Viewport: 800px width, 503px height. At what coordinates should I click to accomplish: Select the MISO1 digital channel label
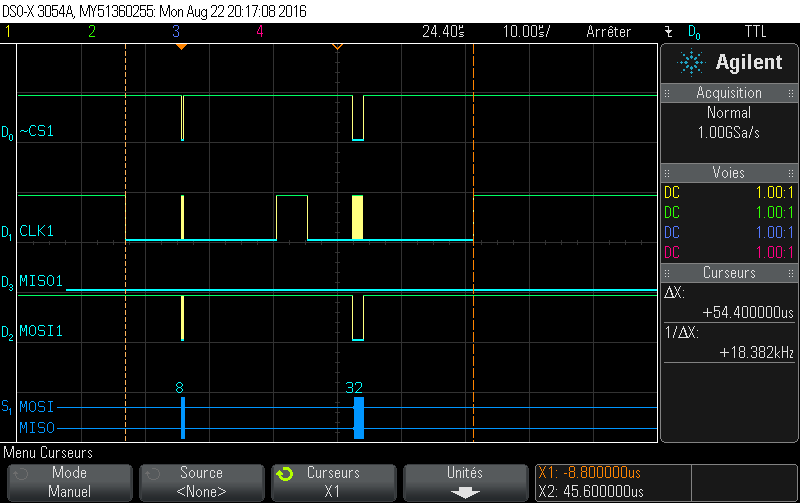41,281
